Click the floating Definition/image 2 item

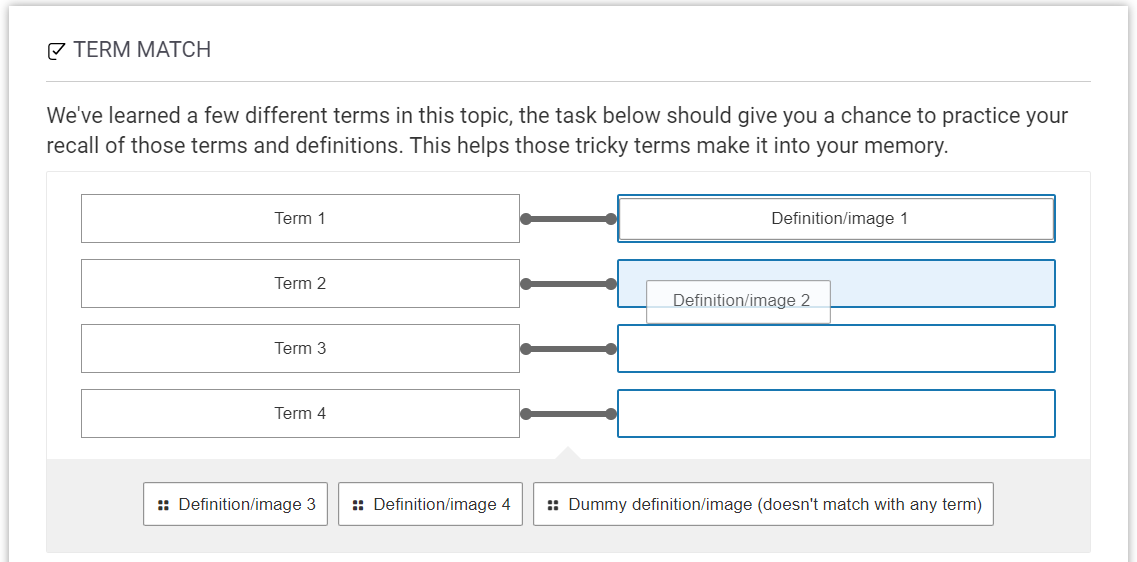coord(740,301)
